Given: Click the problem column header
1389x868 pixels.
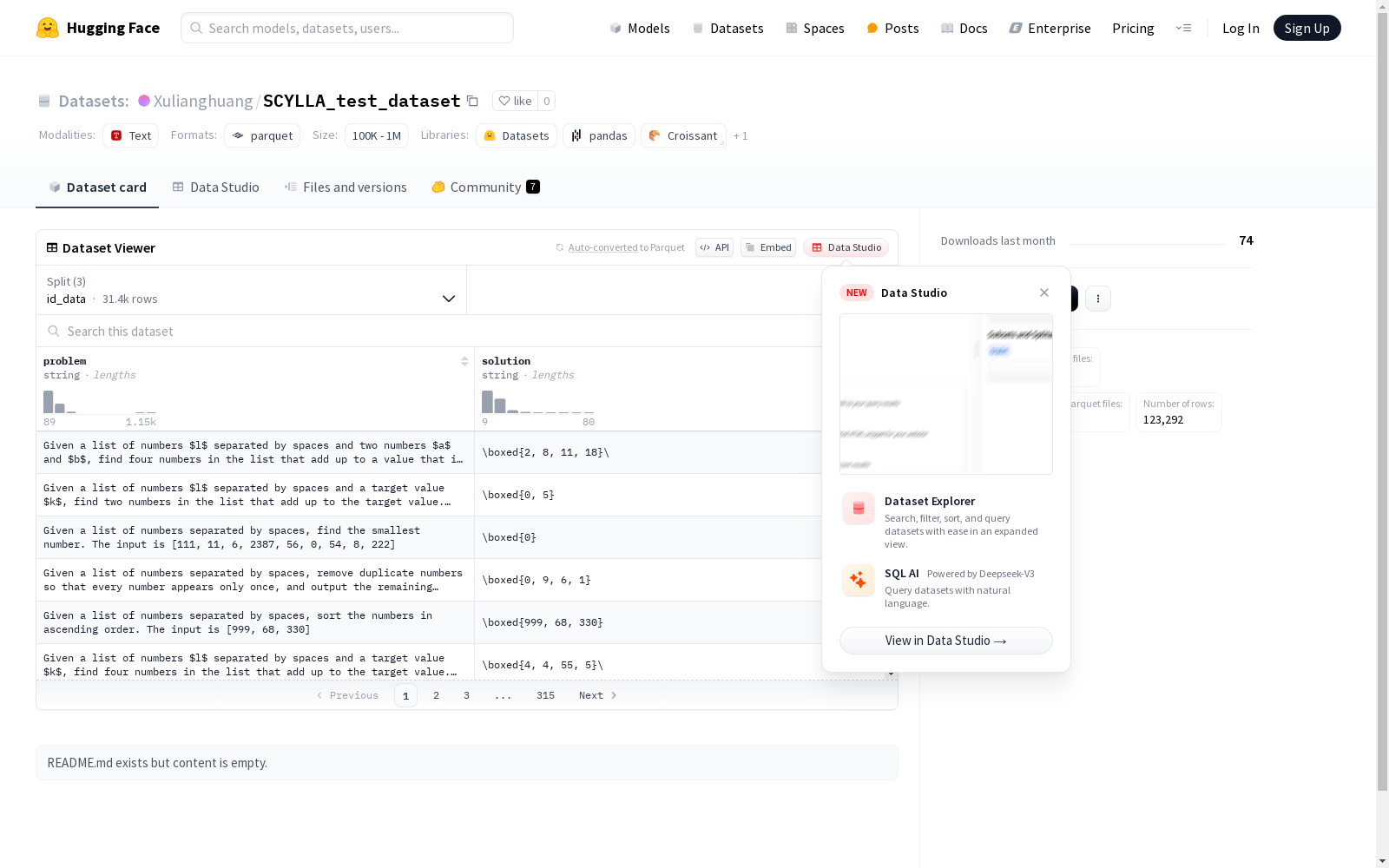Looking at the screenshot, I should (x=255, y=389).
